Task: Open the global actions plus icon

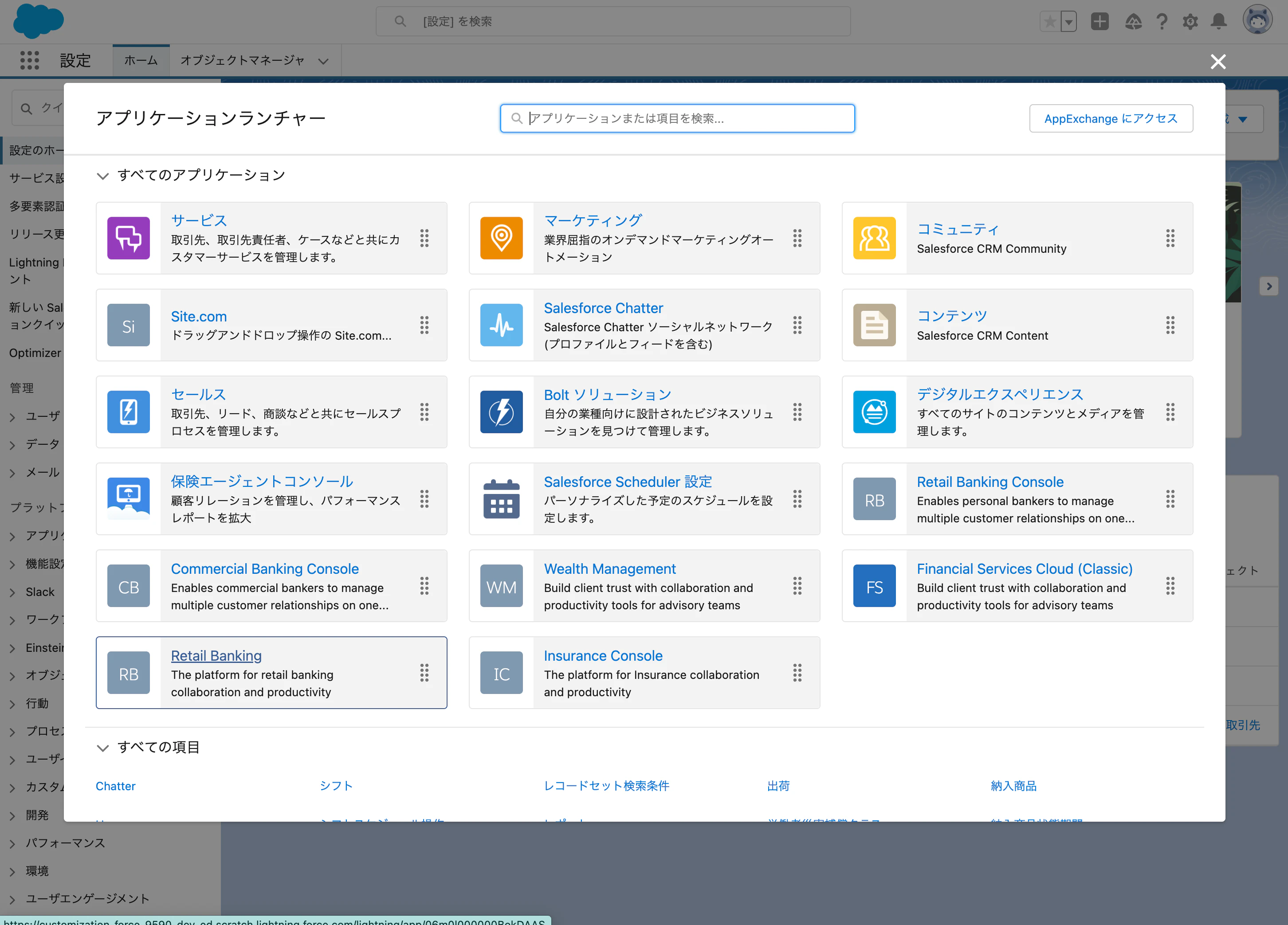Action: (1100, 22)
